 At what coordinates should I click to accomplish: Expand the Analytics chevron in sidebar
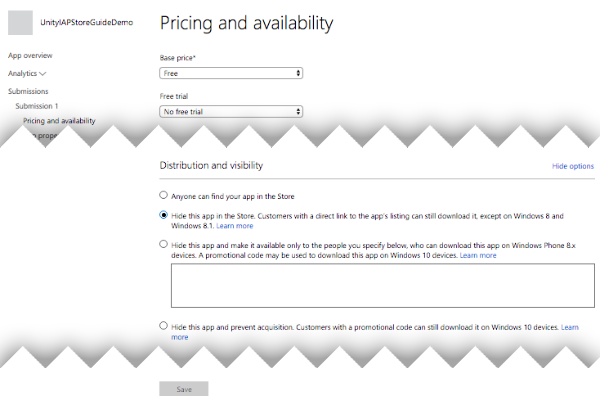pyautogui.click(x=43, y=73)
